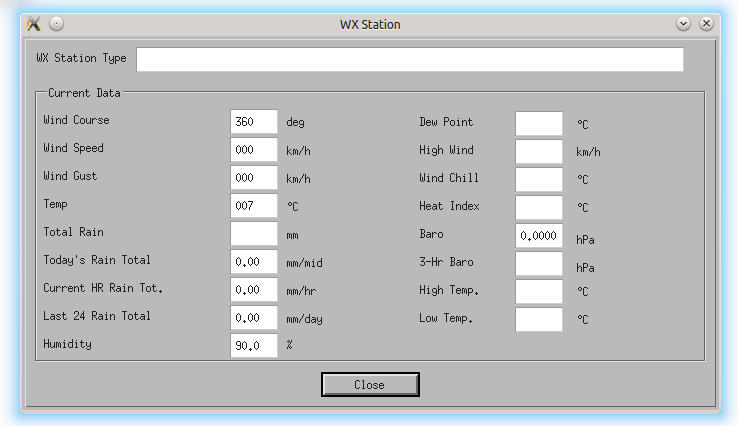Click Today's Rain Total input field
Image resolution: width=738 pixels, height=426 pixels.
254,262
